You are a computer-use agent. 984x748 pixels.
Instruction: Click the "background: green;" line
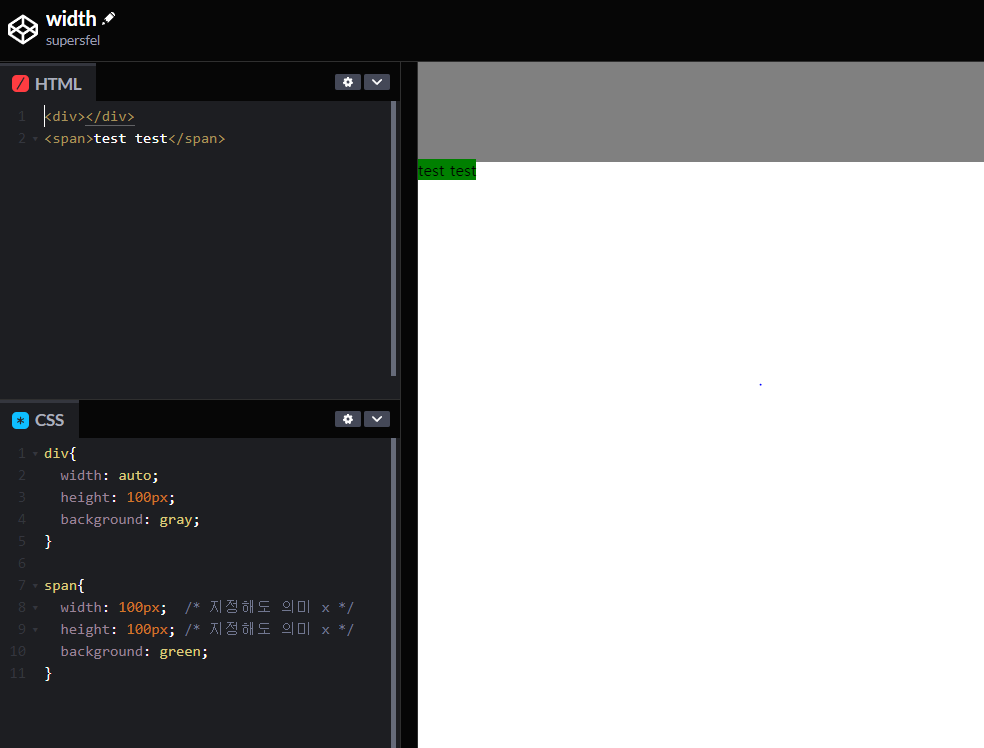(134, 651)
